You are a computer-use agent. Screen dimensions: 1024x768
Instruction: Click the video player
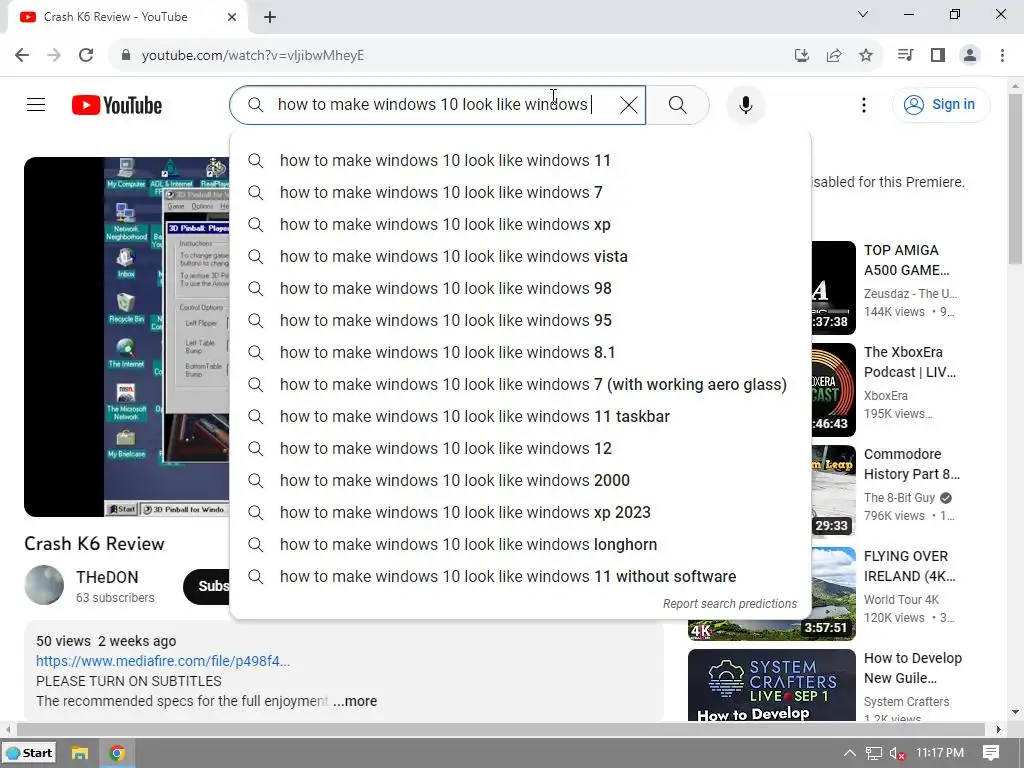point(127,336)
